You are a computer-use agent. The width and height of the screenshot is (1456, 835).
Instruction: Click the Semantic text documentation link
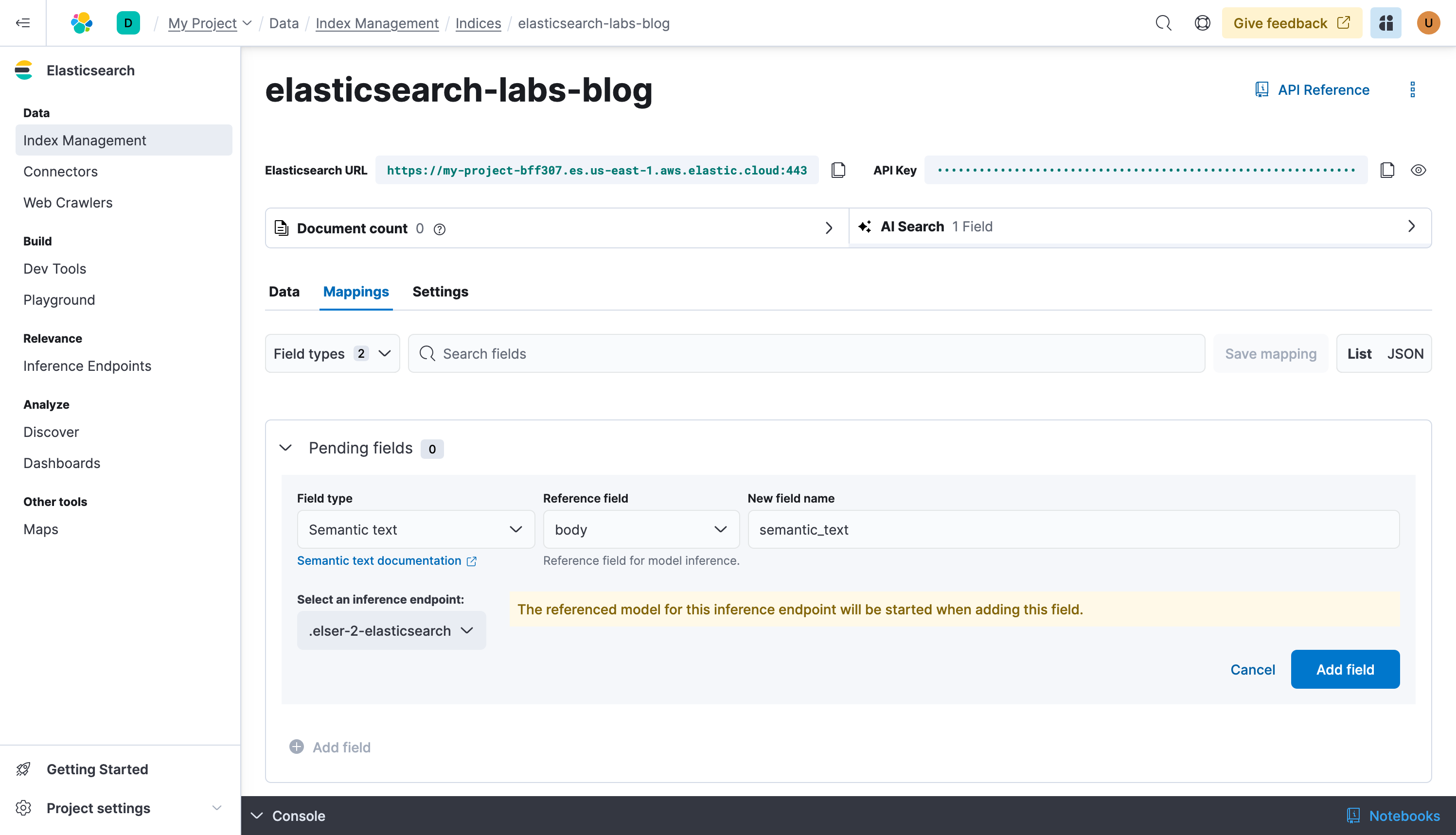(386, 560)
